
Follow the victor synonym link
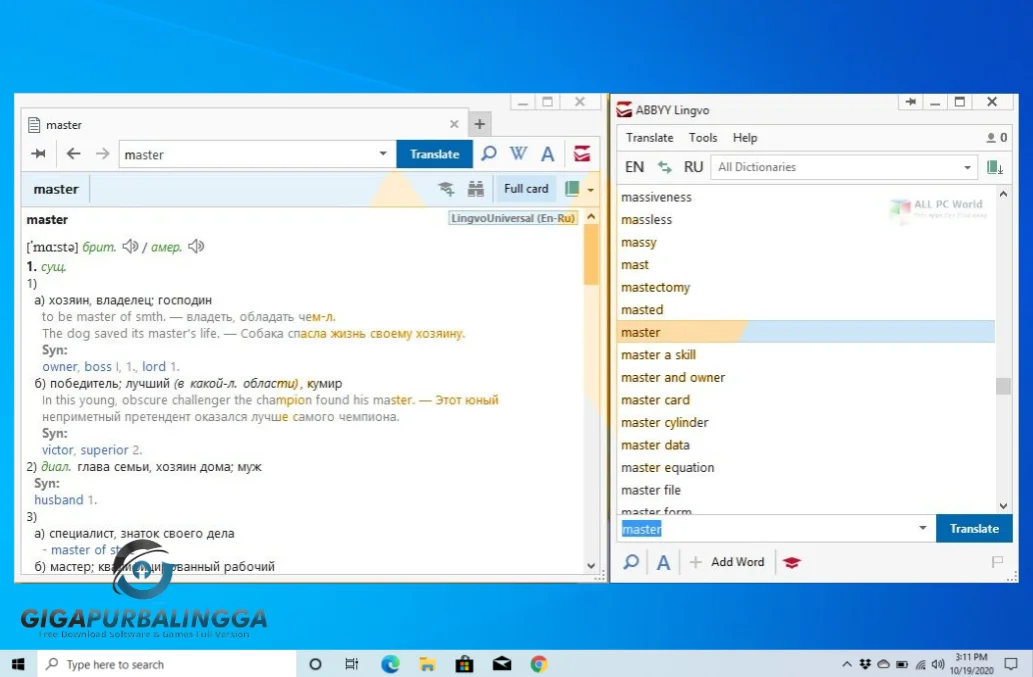coord(57,450)
